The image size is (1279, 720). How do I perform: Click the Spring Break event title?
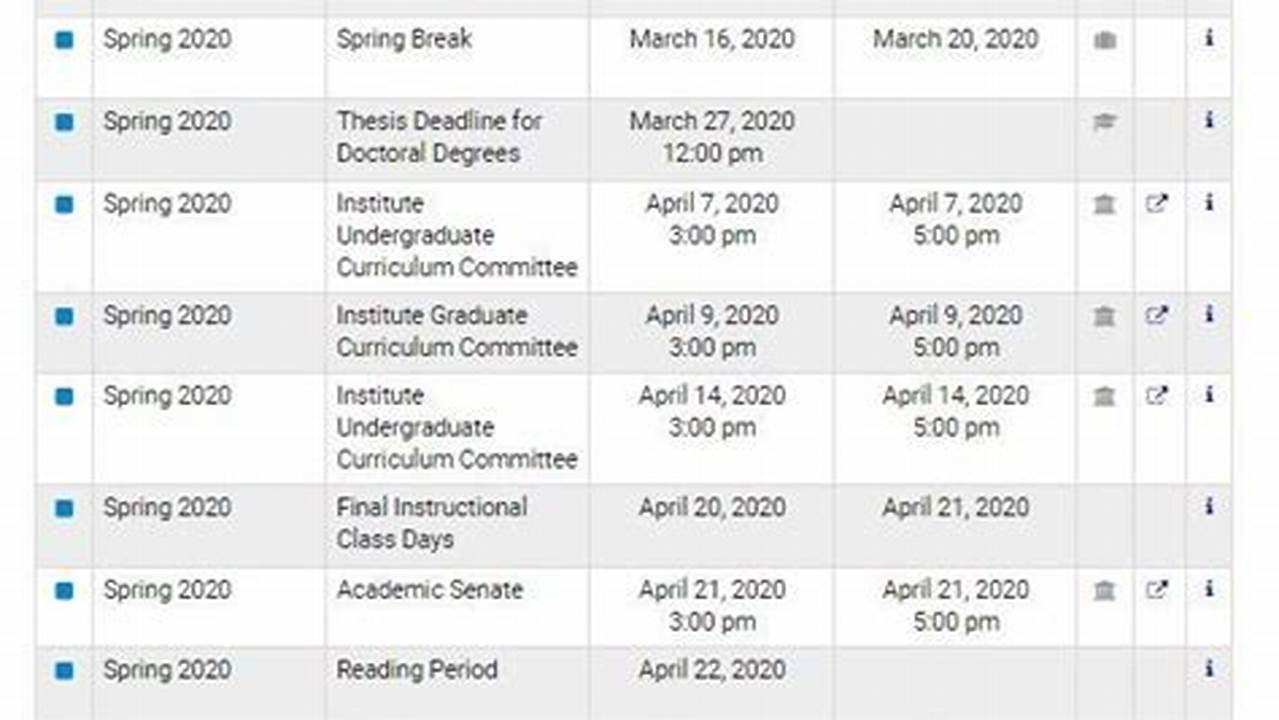[404, 40]
